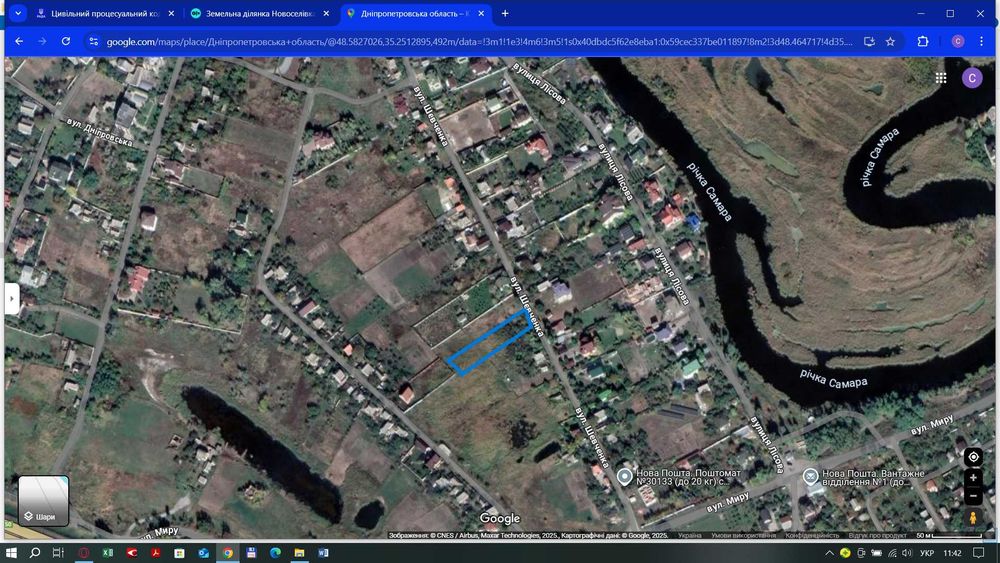Open the Windows notification center
Image resolution: width=1000 pixels, height=563 pixels.
[979, 553]
